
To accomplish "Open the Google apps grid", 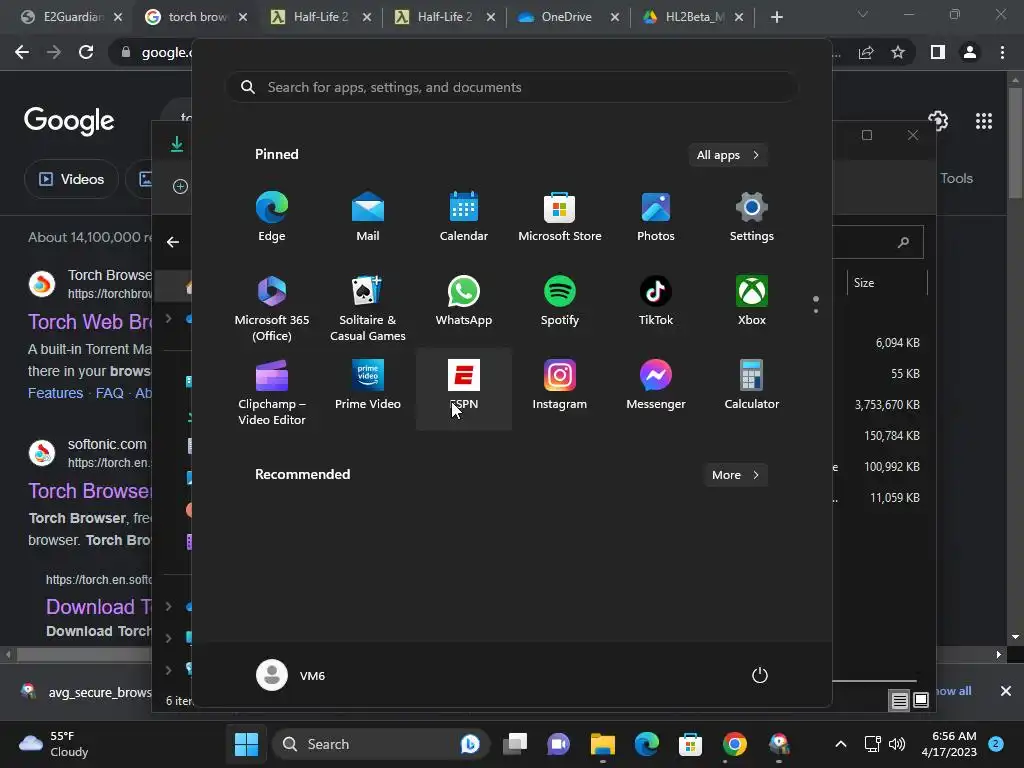I will [x=984, y=121].
